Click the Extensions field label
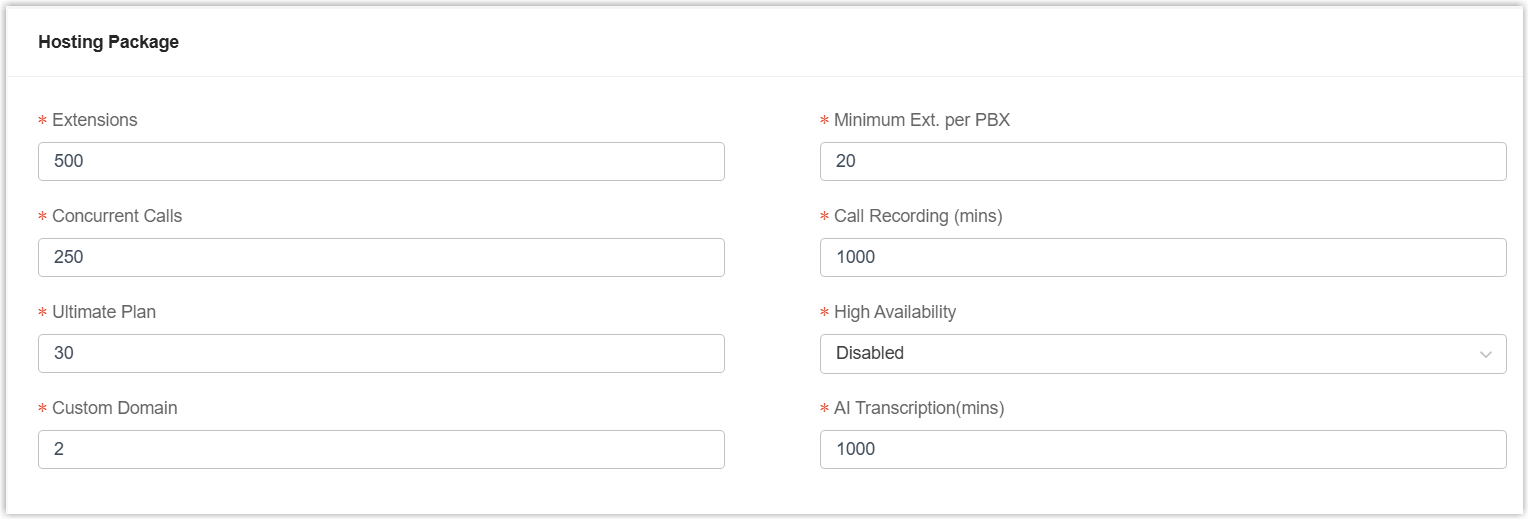This screenshot has width=1529, height=520. tap(95, 120)
